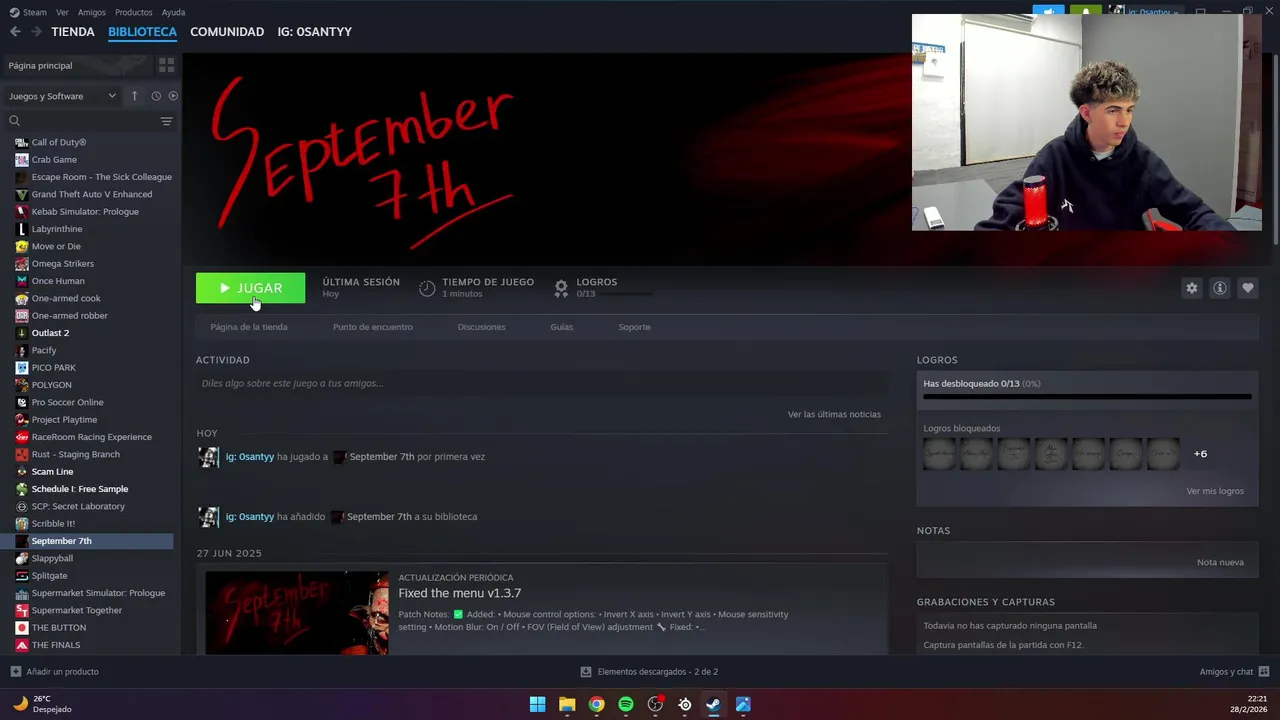This screenshot has height=720, width=1280.
Task: Switch to TIENDA tab
Action: click(x=73, y=32)
